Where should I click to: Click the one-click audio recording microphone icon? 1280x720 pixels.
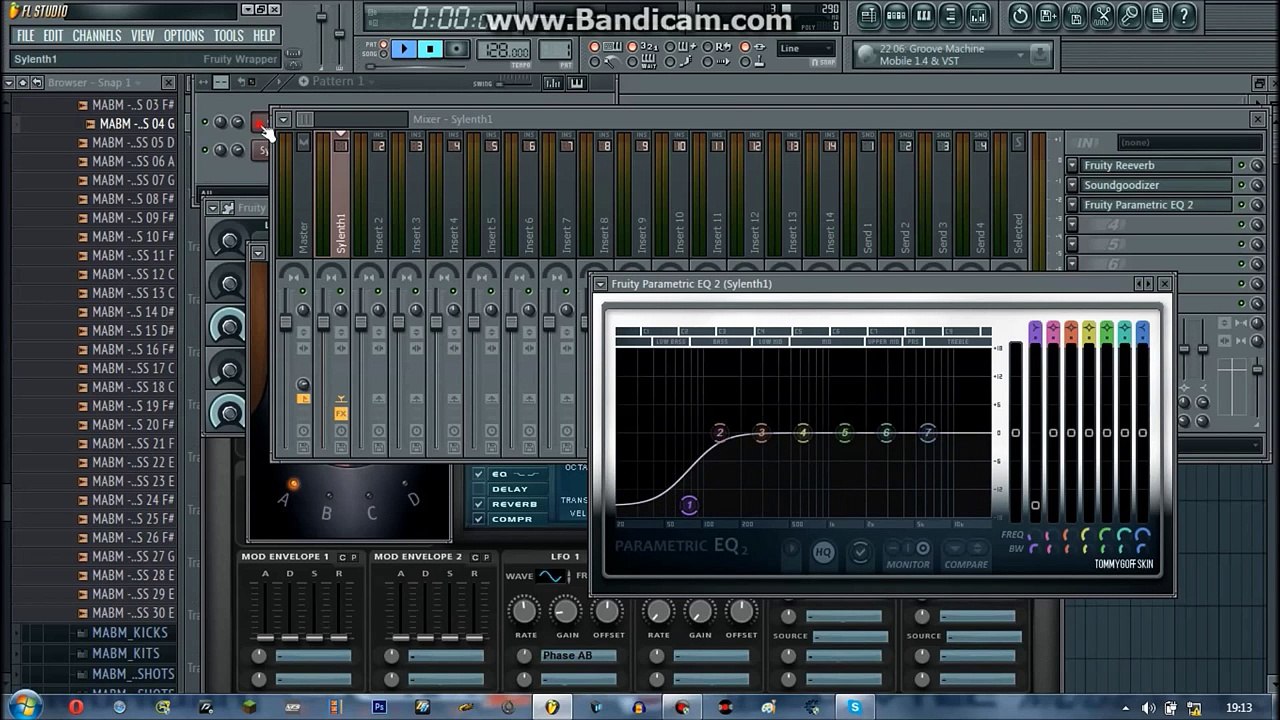(1128, 15)
